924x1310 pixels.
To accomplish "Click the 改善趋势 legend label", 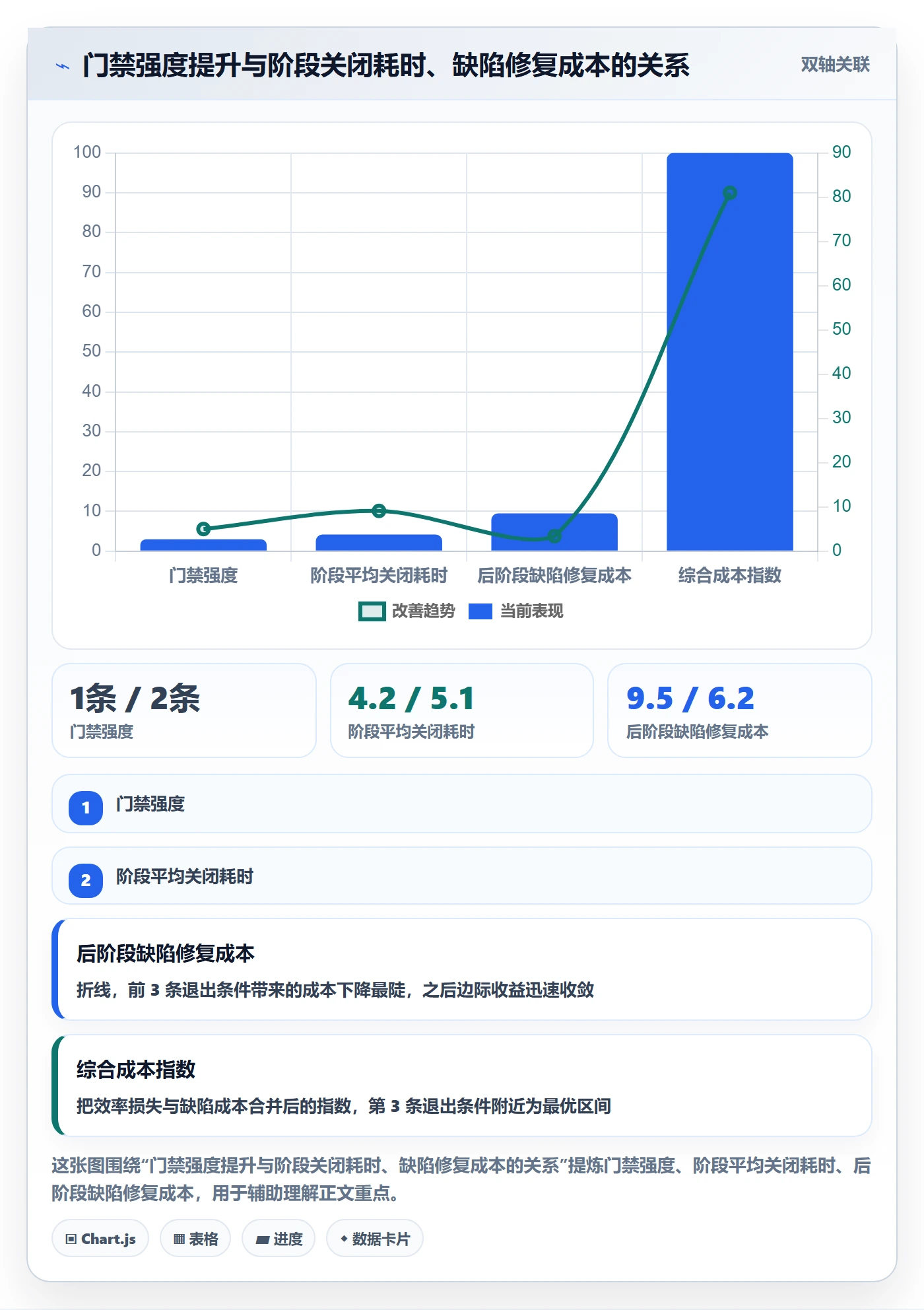I will [423, 611].
